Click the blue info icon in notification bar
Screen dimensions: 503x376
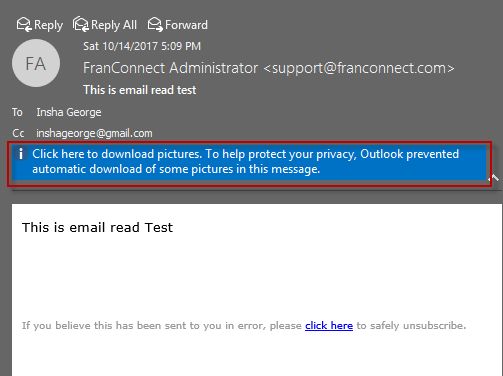point(21,154)
